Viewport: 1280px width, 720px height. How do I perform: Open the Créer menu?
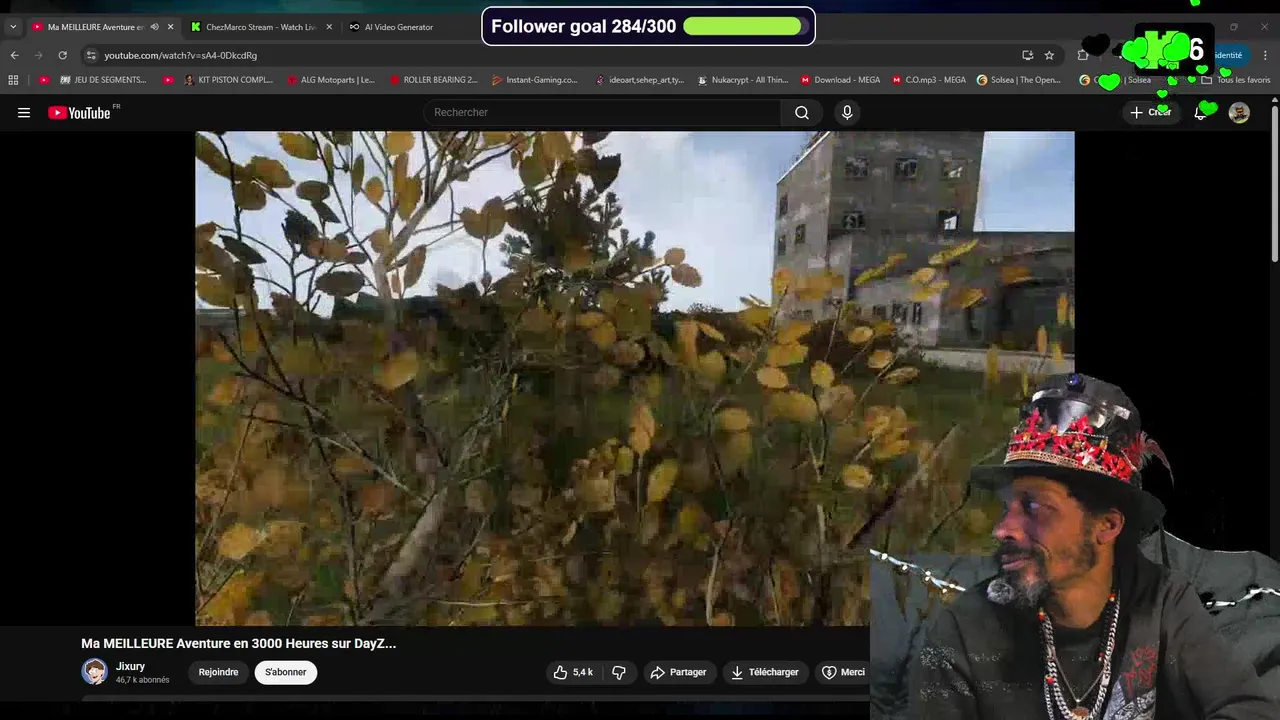[x=1151, y=113]
